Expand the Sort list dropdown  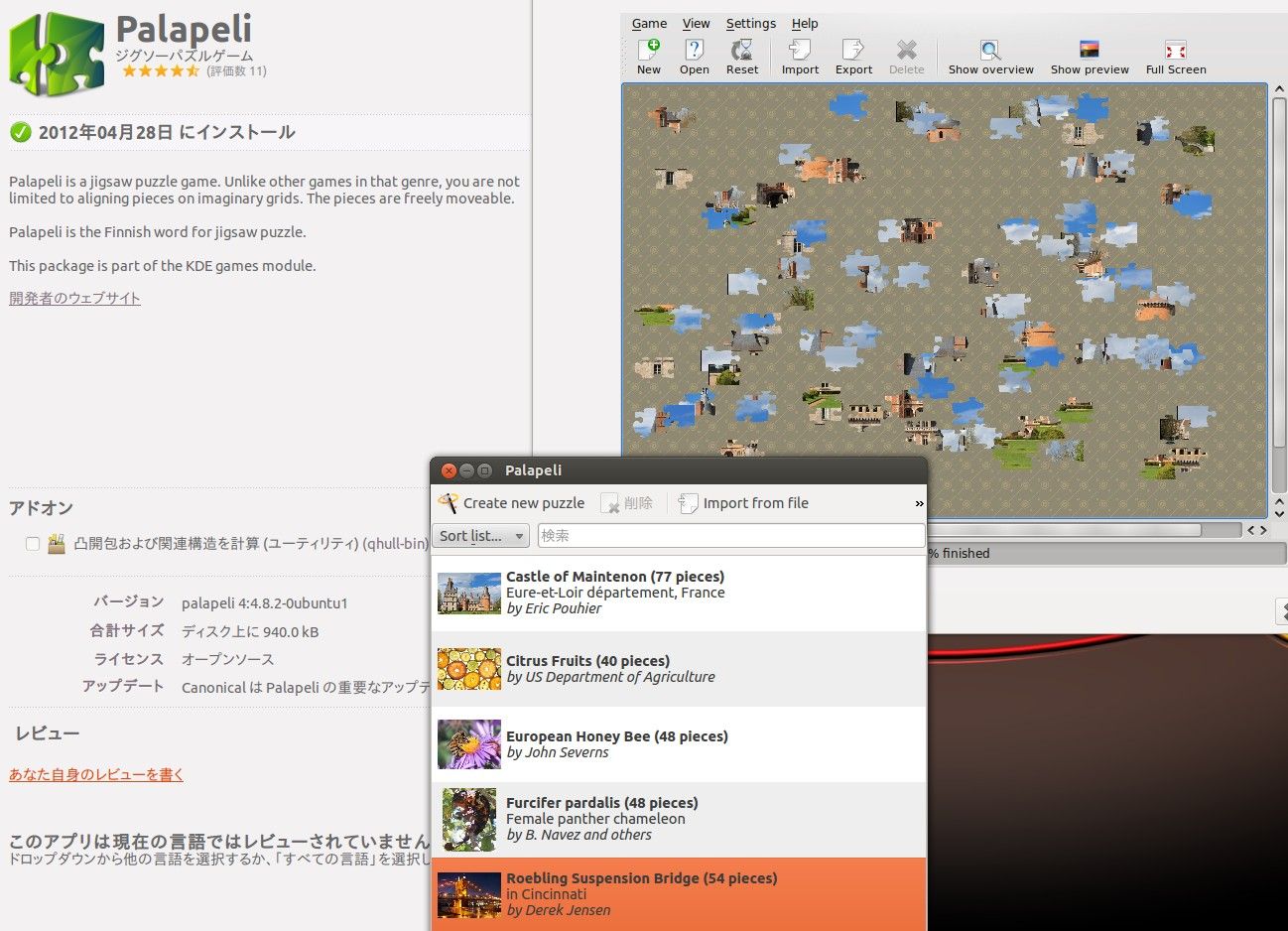click(x=480, y=536)
